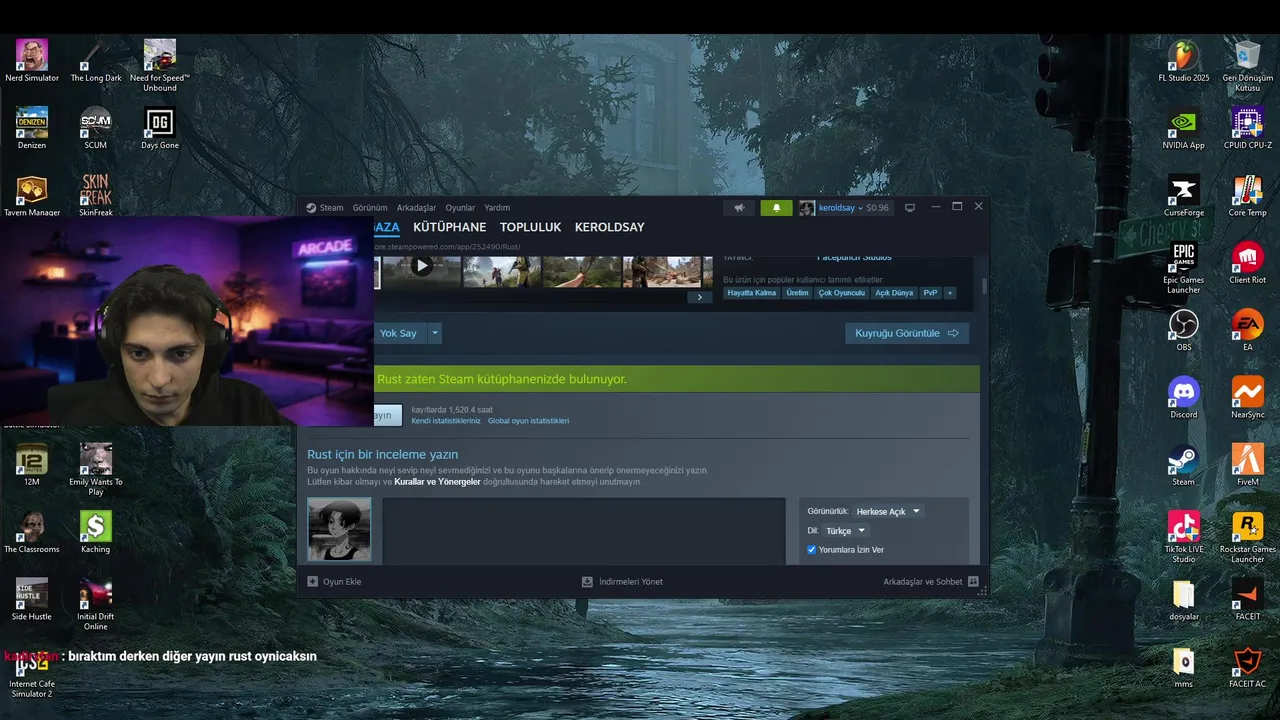Viewport: 1280px width, 720px height.
Task: Open Kendi istatistikleriniz link
Action: click(445, 421)
